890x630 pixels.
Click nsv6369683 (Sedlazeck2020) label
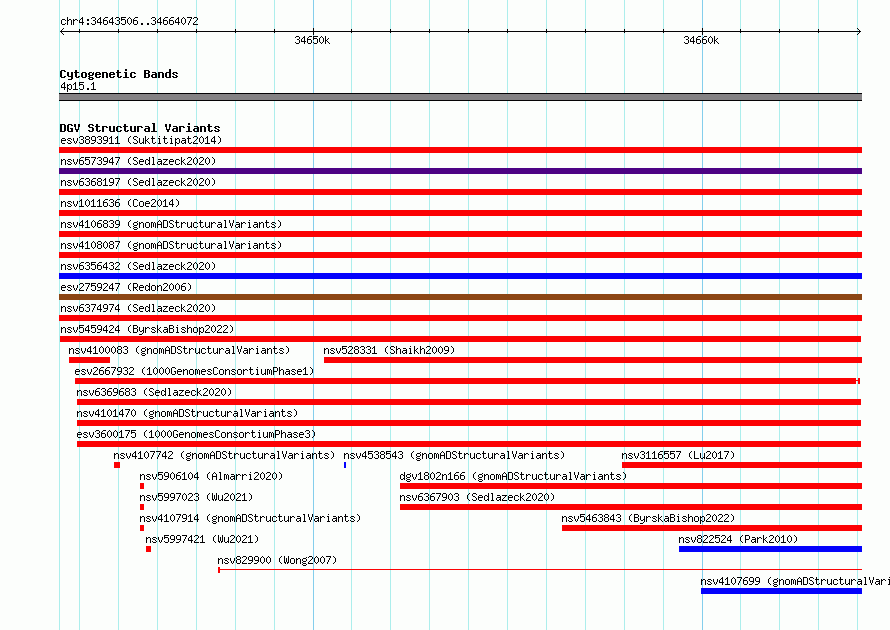click(154, 392)
